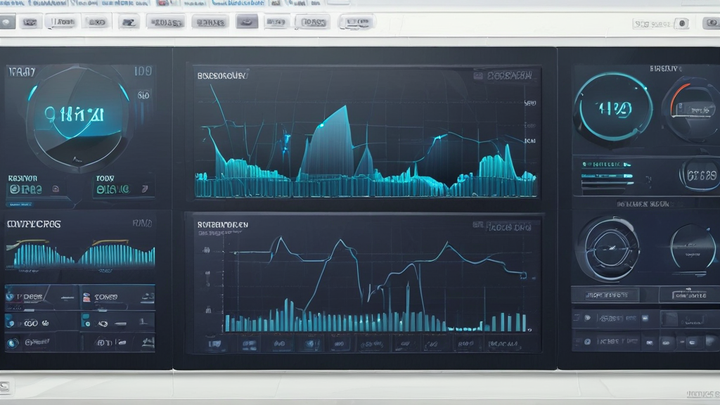The image size is (720, 405).
Task: Click the round blue icon in the bottom-right panel's last row
Action: (x=587, y=342)
